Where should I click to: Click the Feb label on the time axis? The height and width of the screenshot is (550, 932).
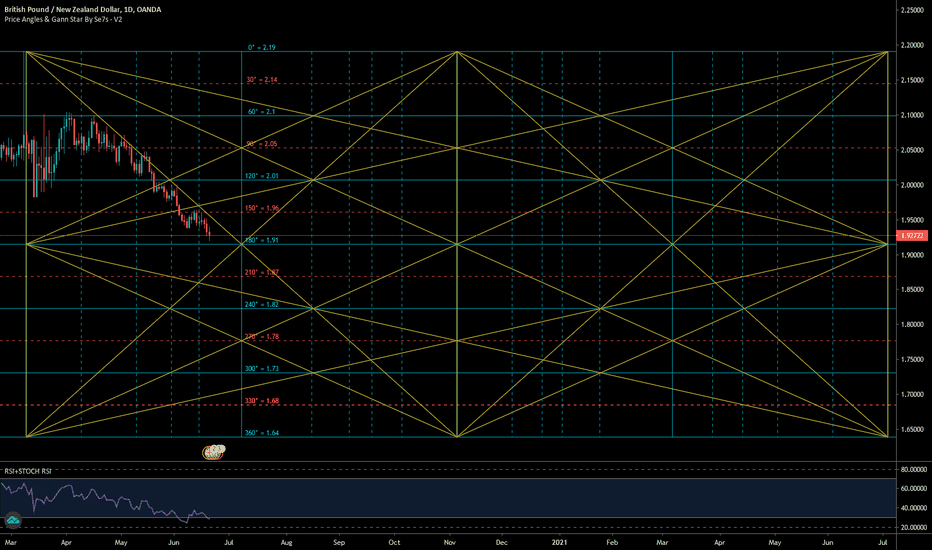(x=612, y=542)
